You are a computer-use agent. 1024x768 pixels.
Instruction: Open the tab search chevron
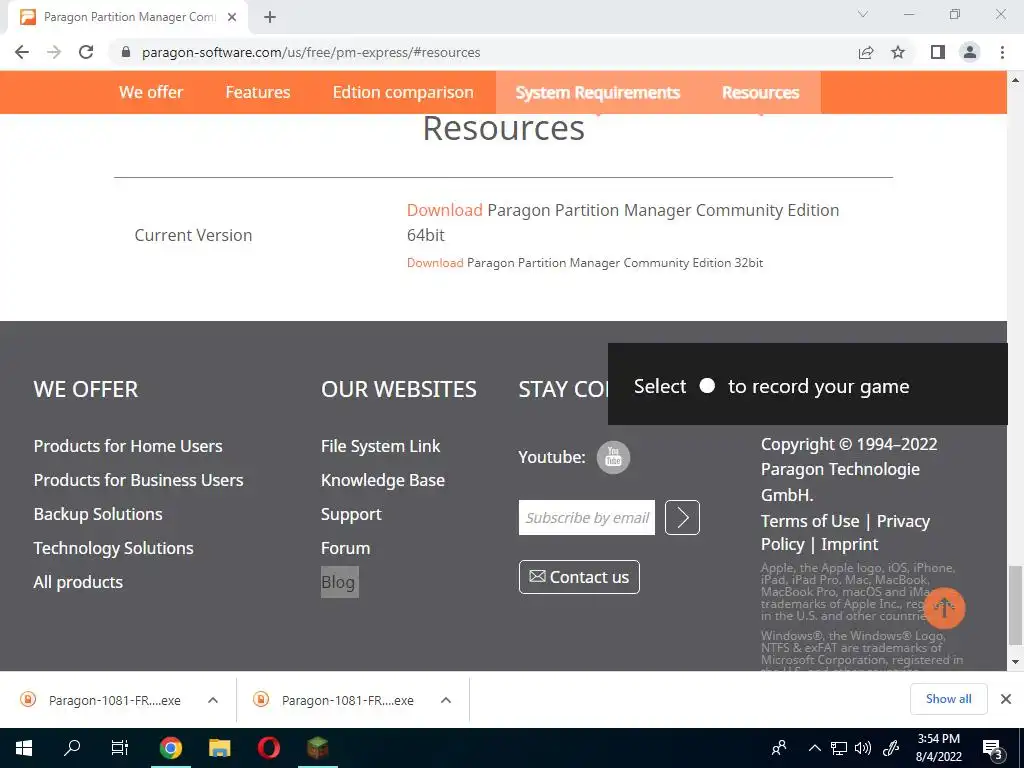click(x=863, y=14)
